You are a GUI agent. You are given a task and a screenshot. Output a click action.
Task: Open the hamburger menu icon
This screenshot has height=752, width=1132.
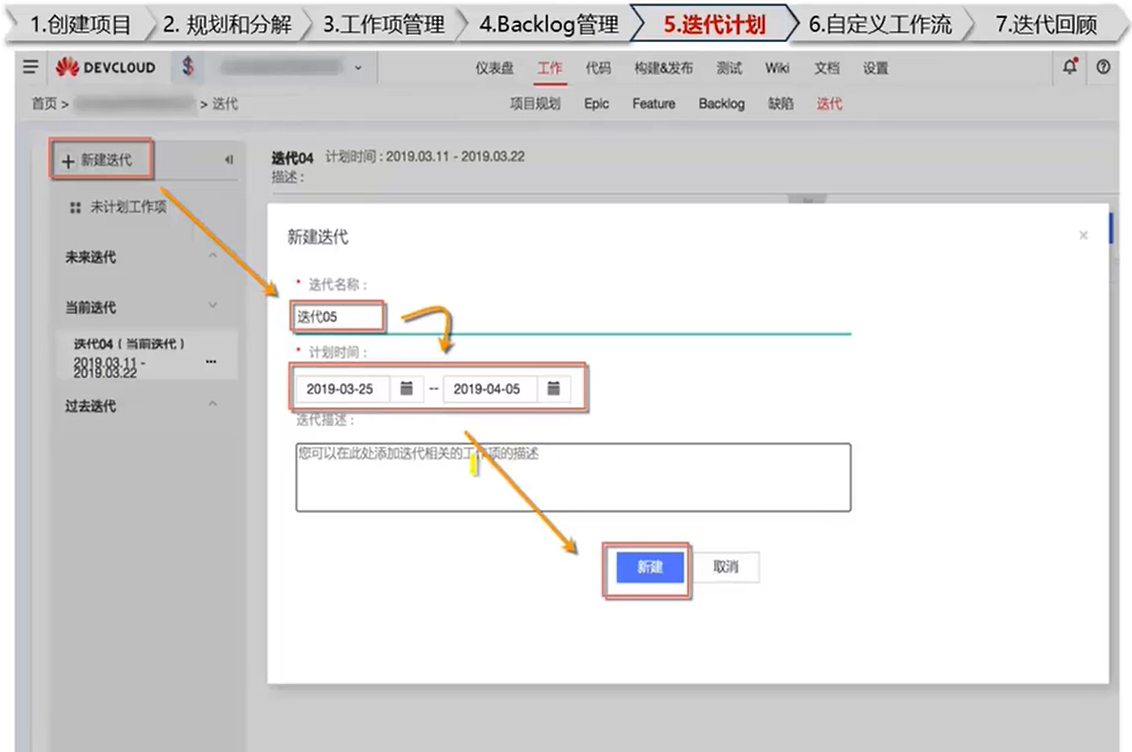(30, 67)
